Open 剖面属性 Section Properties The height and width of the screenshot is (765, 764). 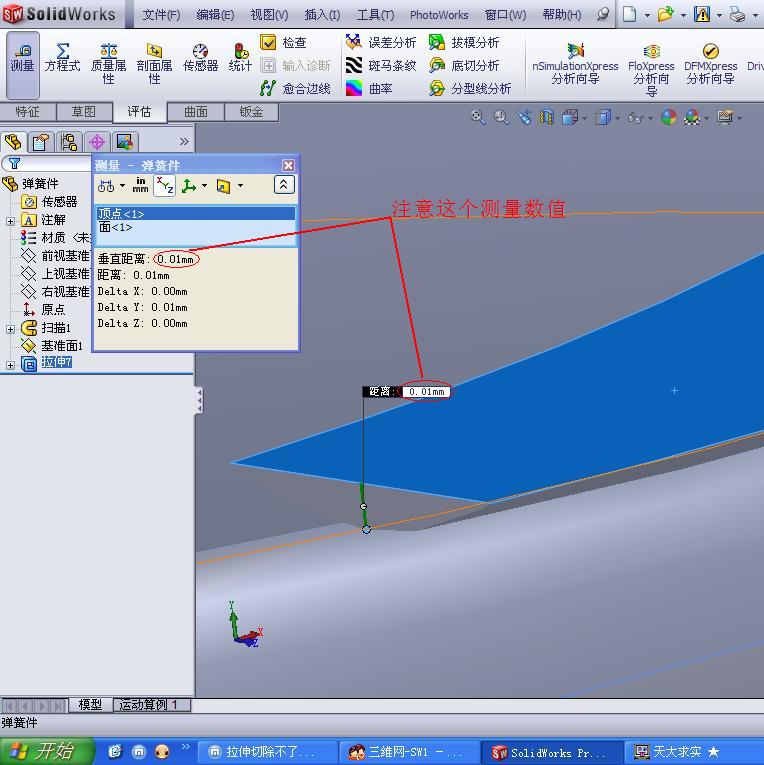pyautogui.click(x=154, y=64)
